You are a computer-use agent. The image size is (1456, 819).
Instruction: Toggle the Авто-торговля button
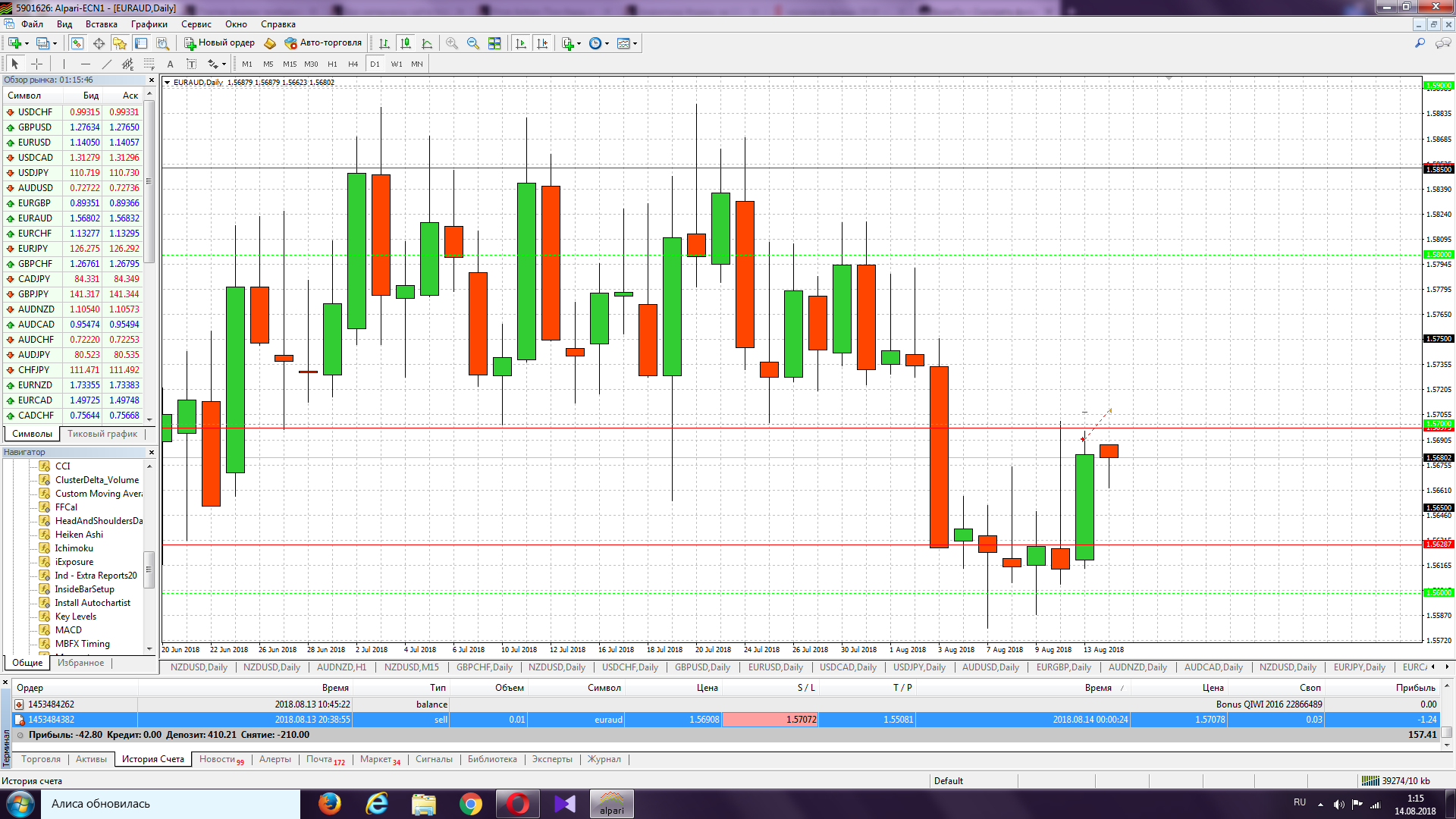(x=323, y=43)
